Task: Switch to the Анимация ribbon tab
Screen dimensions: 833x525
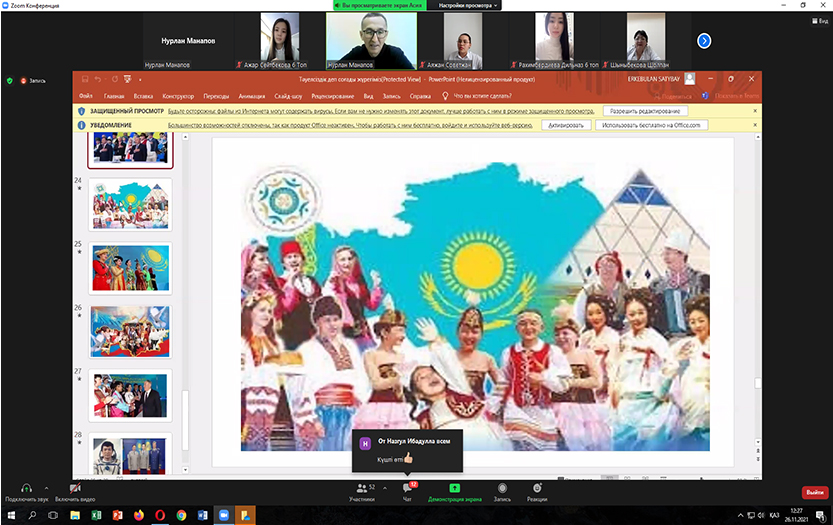Action: pyautogui.click(x=253, y=96)
